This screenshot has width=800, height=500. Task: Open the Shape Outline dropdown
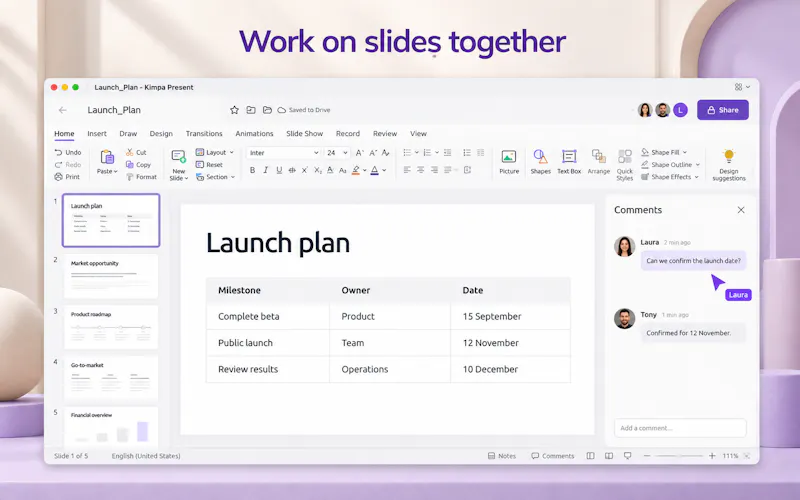click(670, 164)
